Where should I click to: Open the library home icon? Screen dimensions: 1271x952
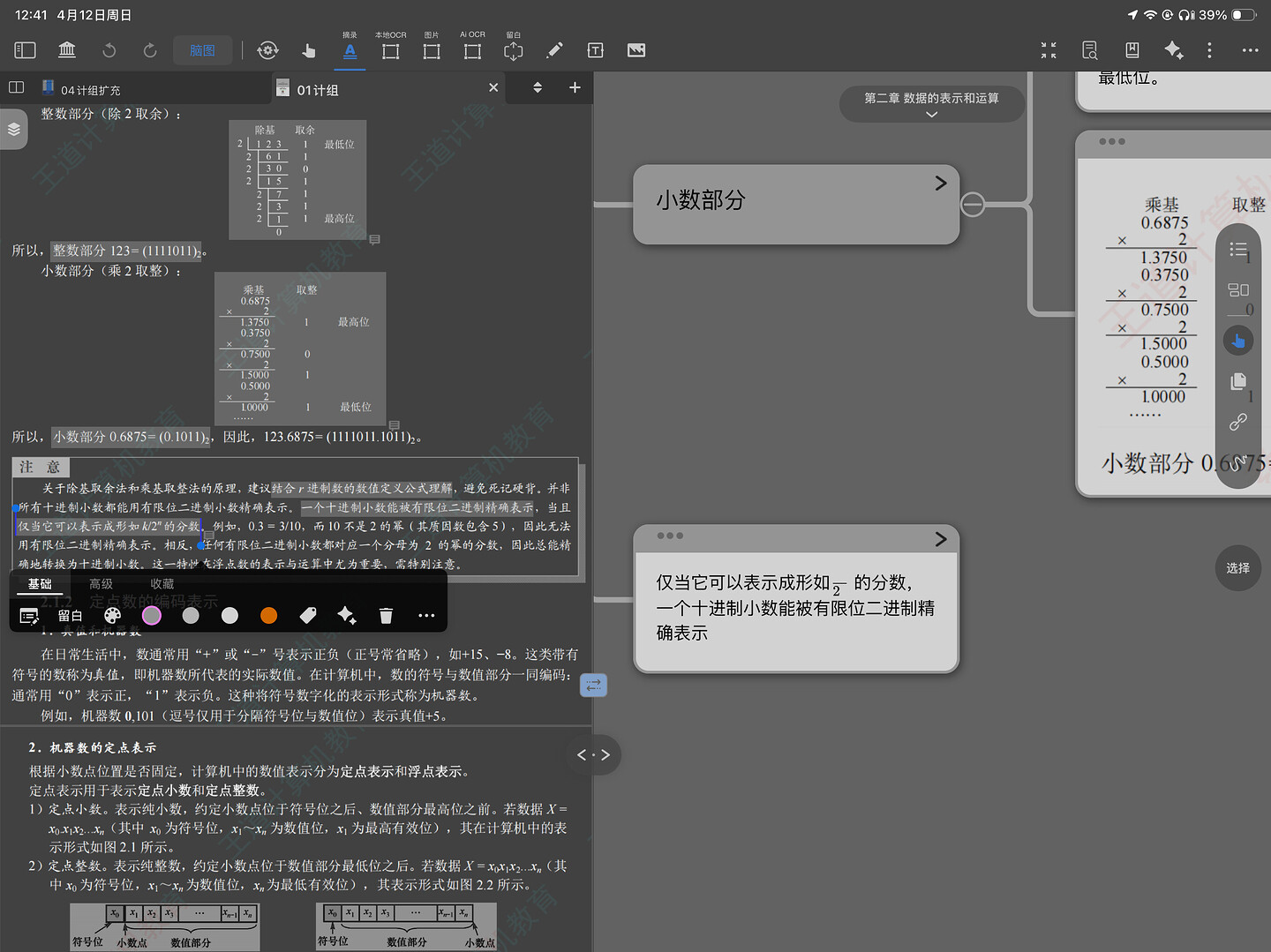[x=67, y=50]
